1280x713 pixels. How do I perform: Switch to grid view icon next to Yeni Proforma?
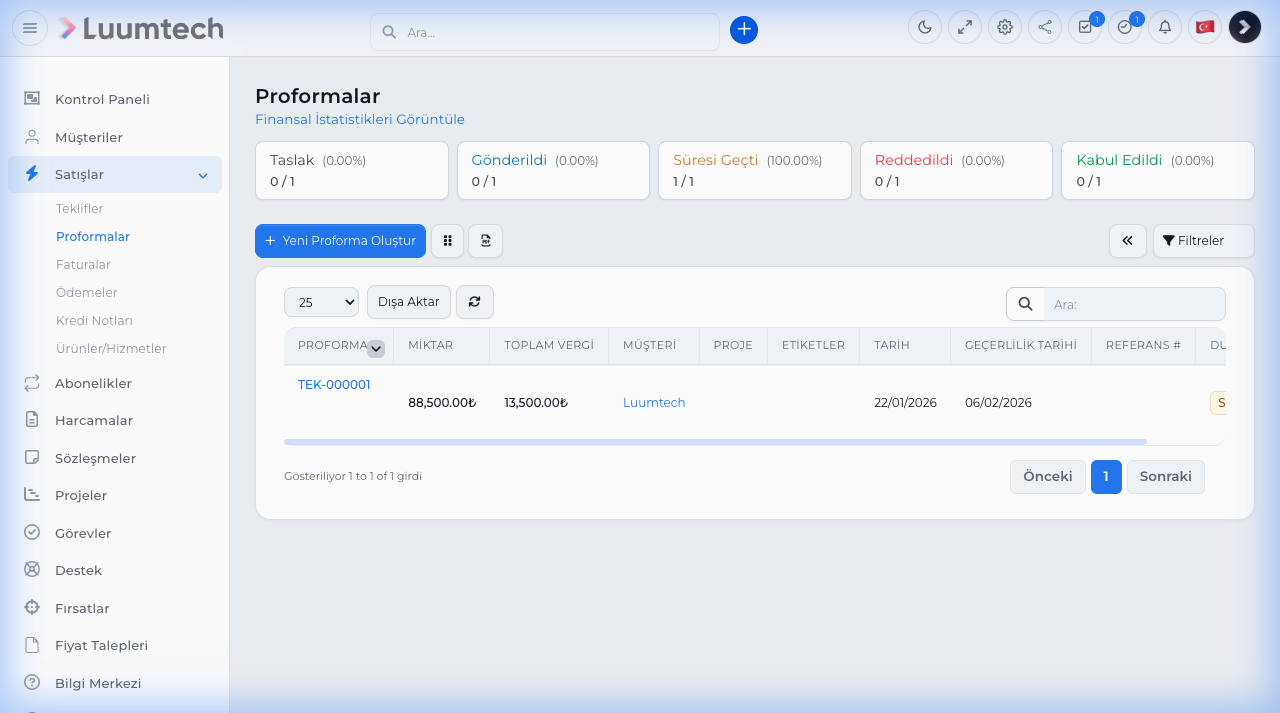coord(448,241)
